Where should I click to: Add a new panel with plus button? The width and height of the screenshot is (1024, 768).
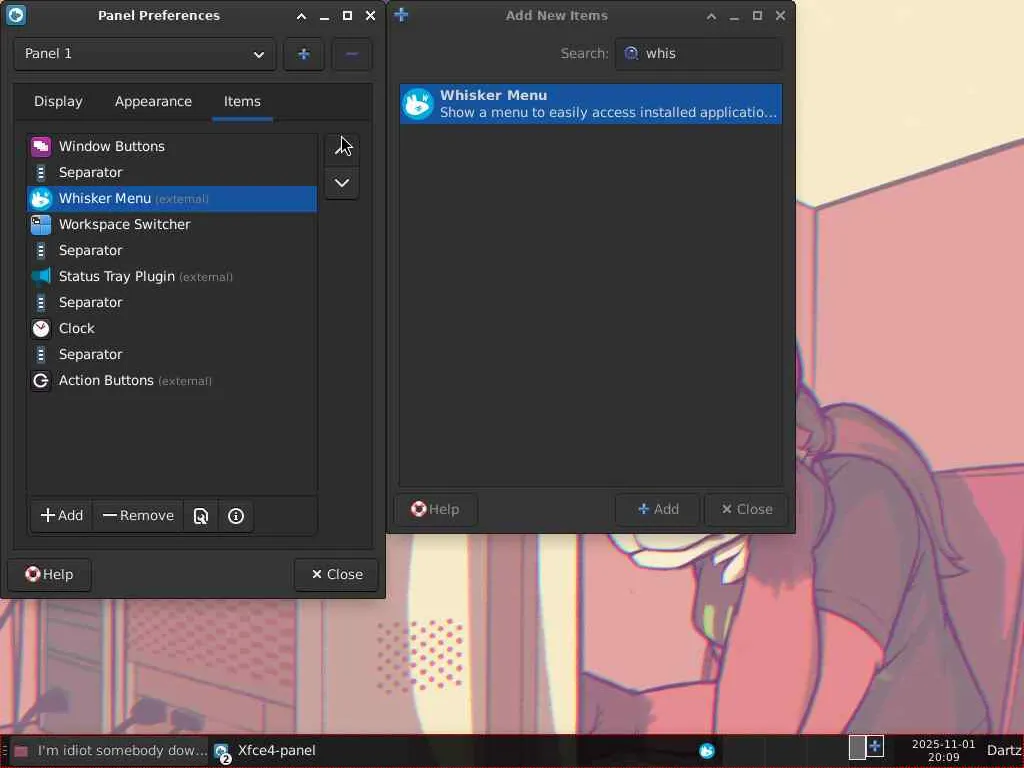pyautogui.click(x=304, y=54)
